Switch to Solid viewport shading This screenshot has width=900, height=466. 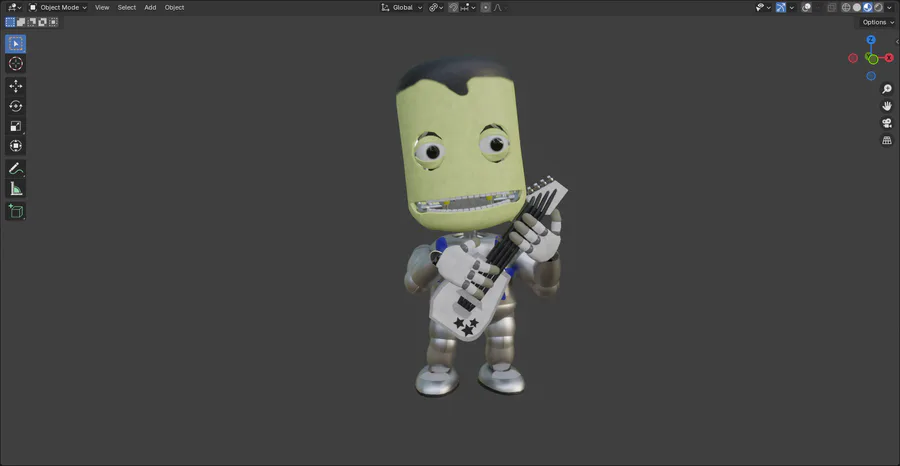click(x=857, y=7)
